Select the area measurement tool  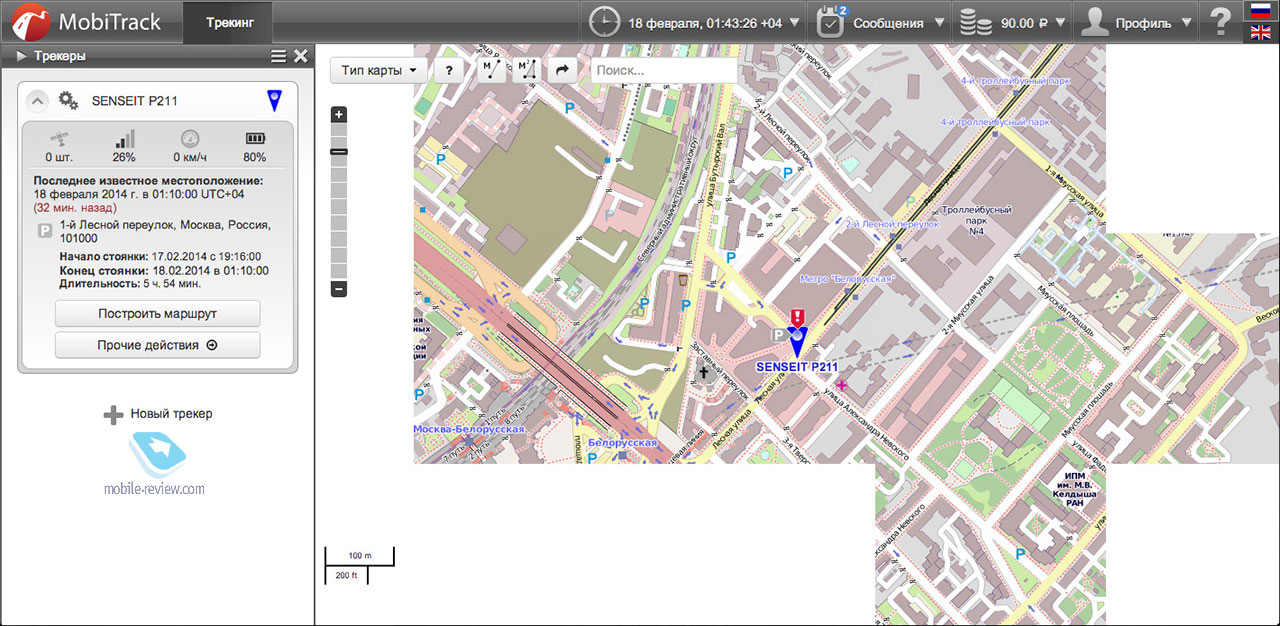[526, 70]
